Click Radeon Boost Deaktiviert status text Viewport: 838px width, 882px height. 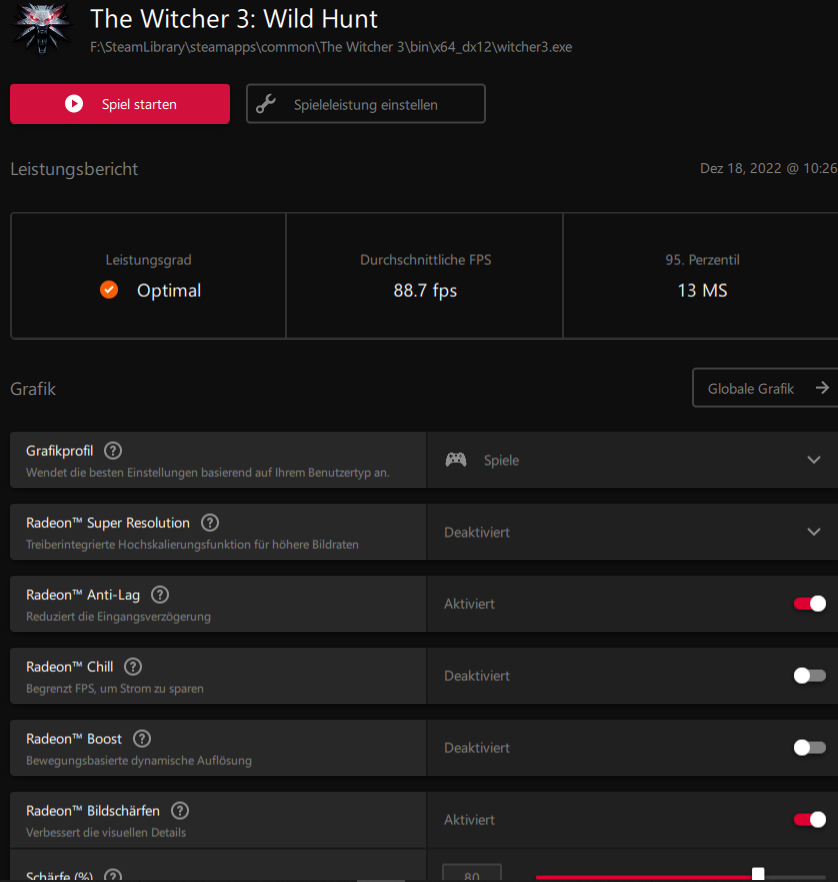477,748
